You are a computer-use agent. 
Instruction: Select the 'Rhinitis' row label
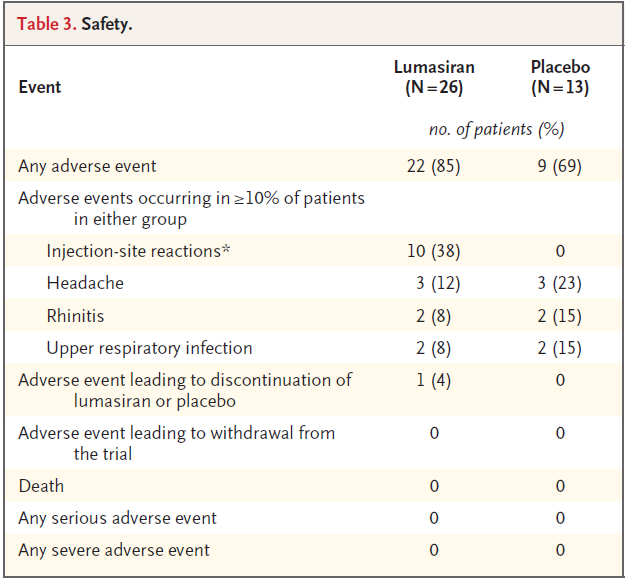tap(75, 316)
